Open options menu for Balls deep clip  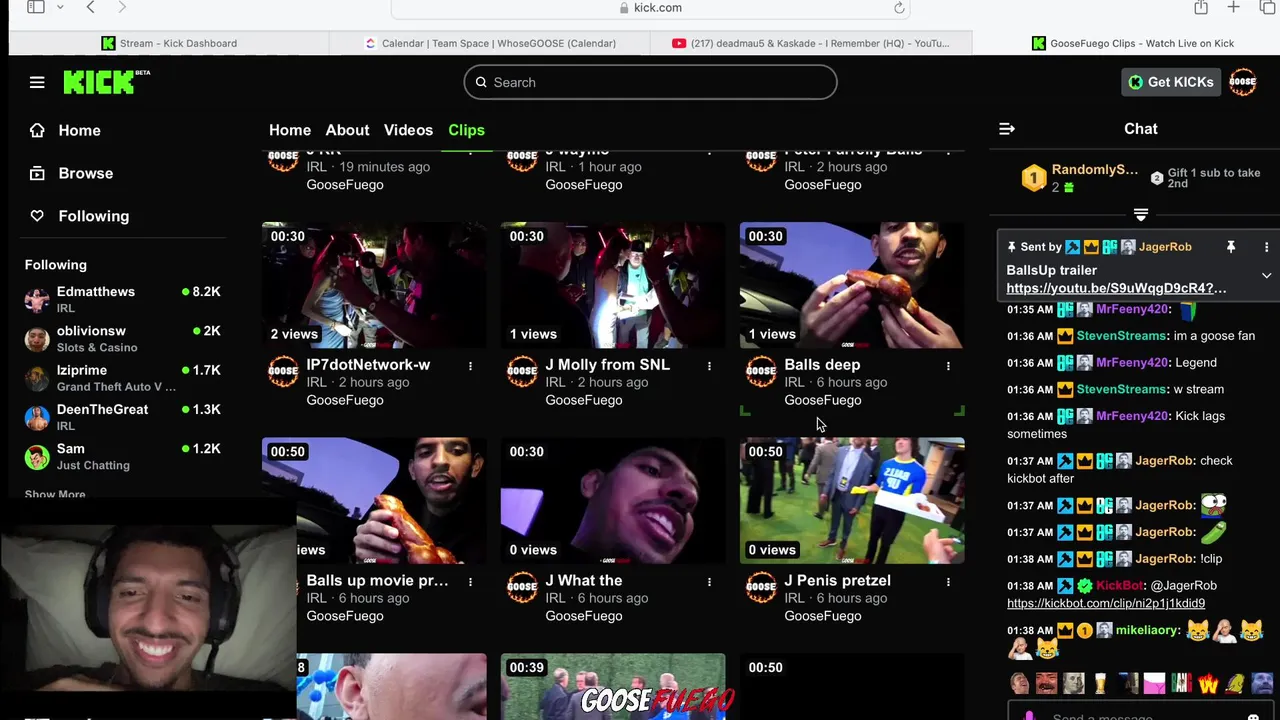click(x=948, y=366)
